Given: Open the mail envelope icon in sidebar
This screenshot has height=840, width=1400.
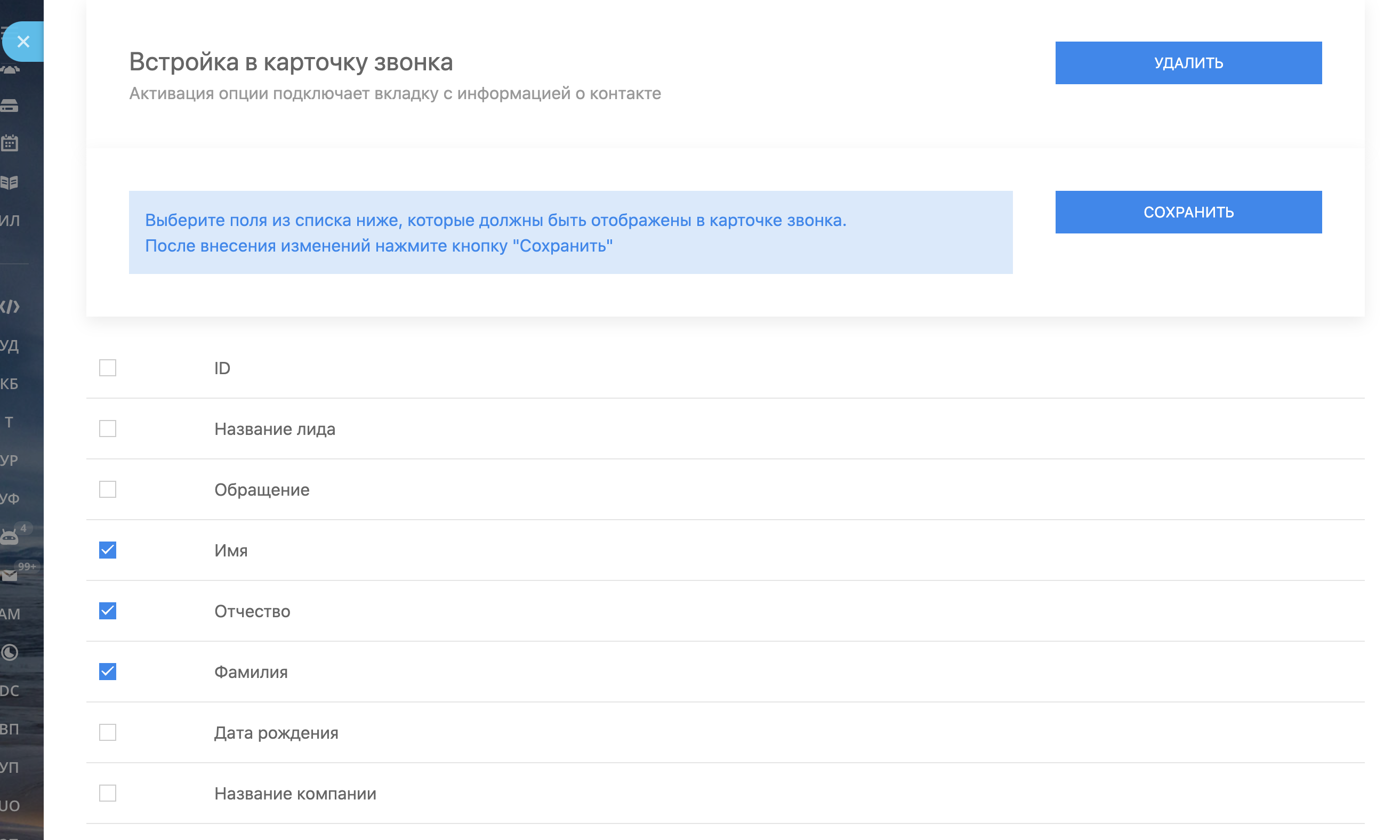Looking at the screenshot, I should pos(10,576).
